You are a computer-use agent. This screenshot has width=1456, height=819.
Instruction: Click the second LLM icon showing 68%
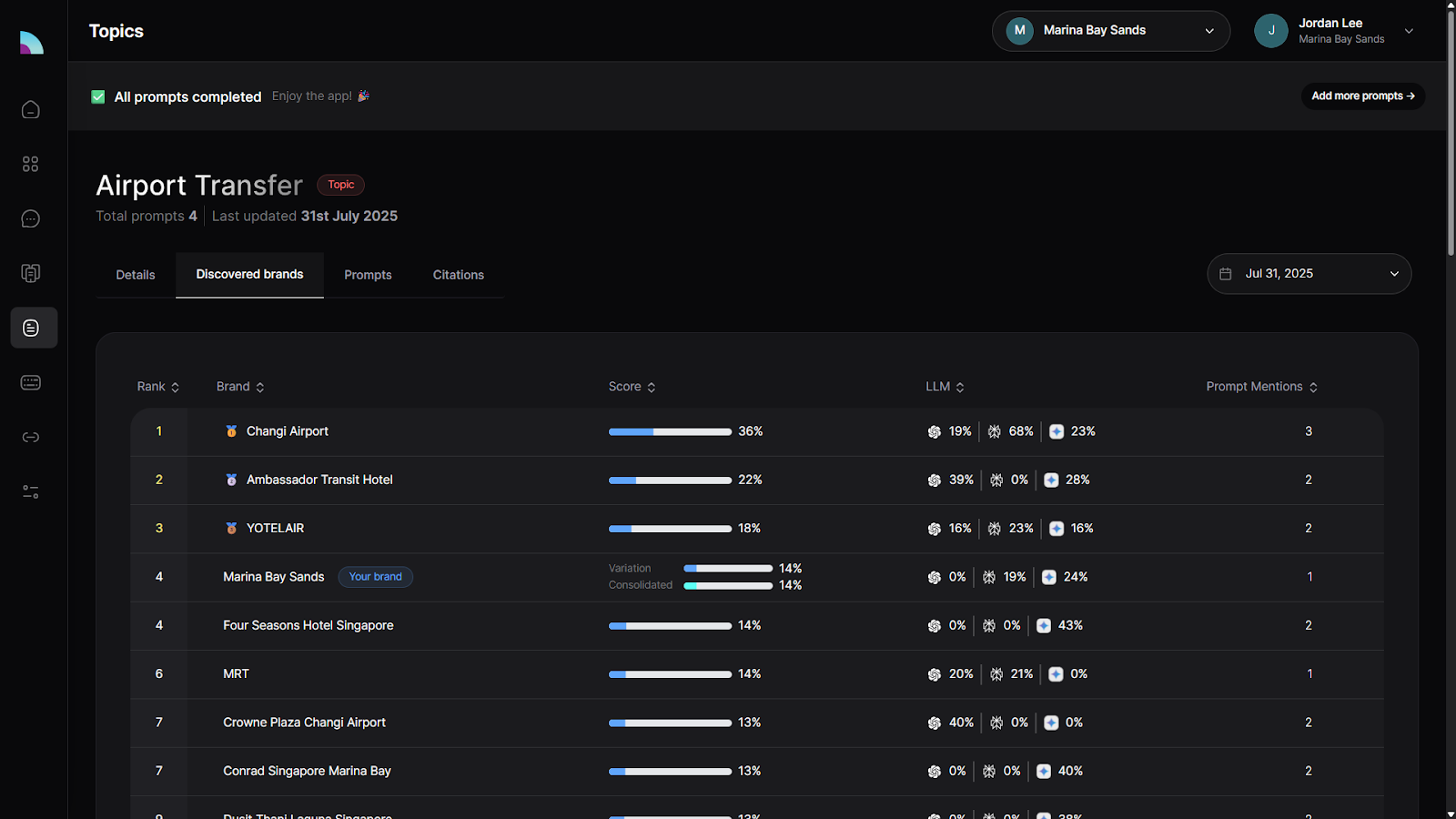995,432
